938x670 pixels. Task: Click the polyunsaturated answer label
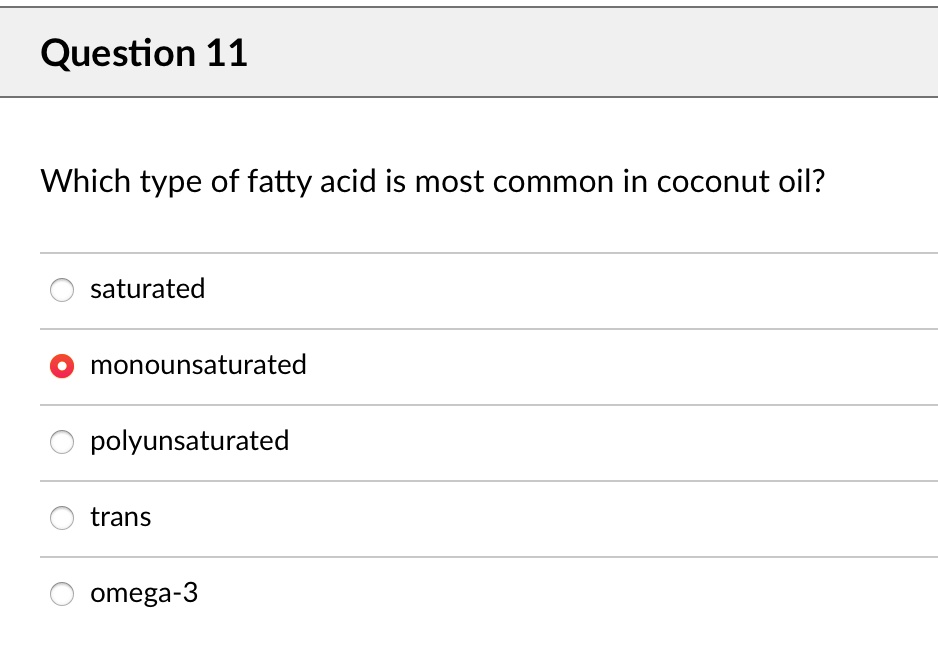[189, 442]
